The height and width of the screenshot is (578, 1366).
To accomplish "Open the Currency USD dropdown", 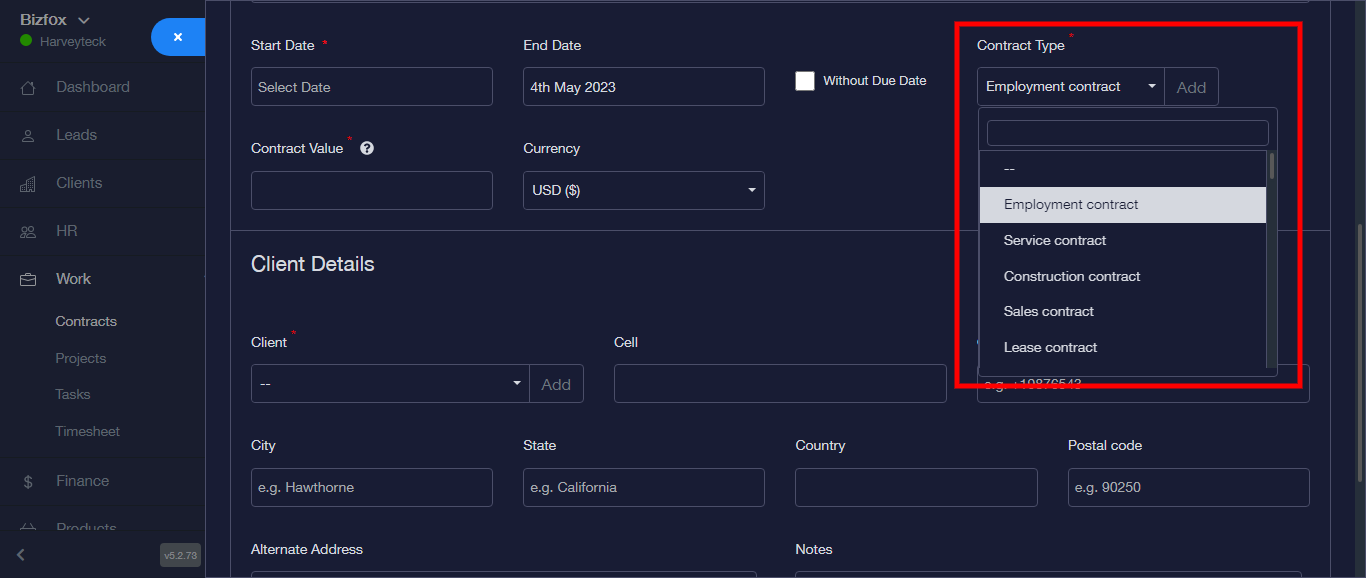I will click(x=643, y=190).
